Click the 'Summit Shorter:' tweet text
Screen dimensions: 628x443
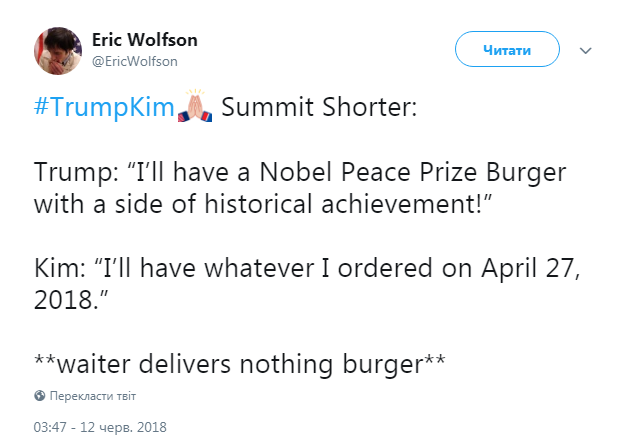(319, 107)
